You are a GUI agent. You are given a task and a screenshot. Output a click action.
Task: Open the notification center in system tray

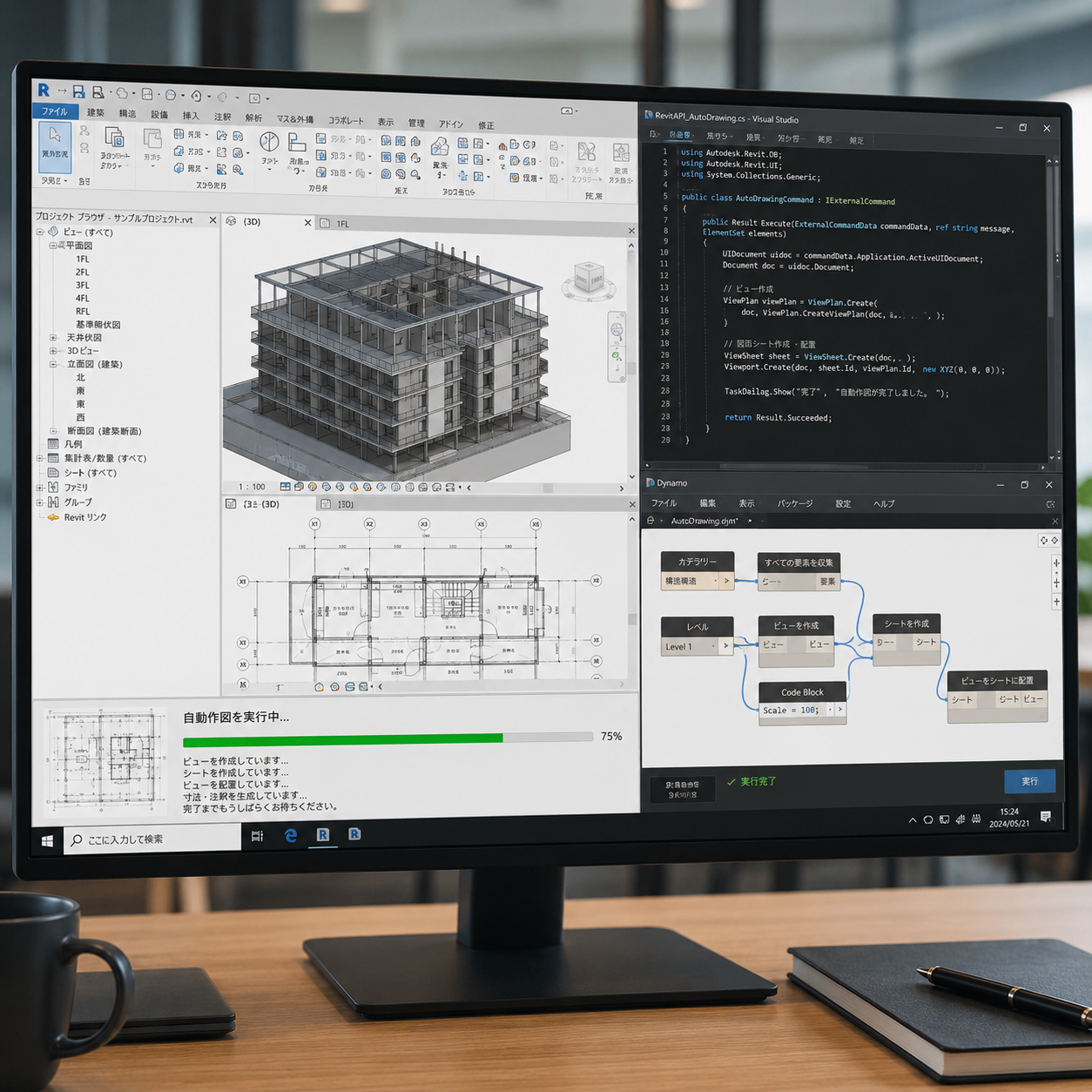click(x=1045, y=816)
